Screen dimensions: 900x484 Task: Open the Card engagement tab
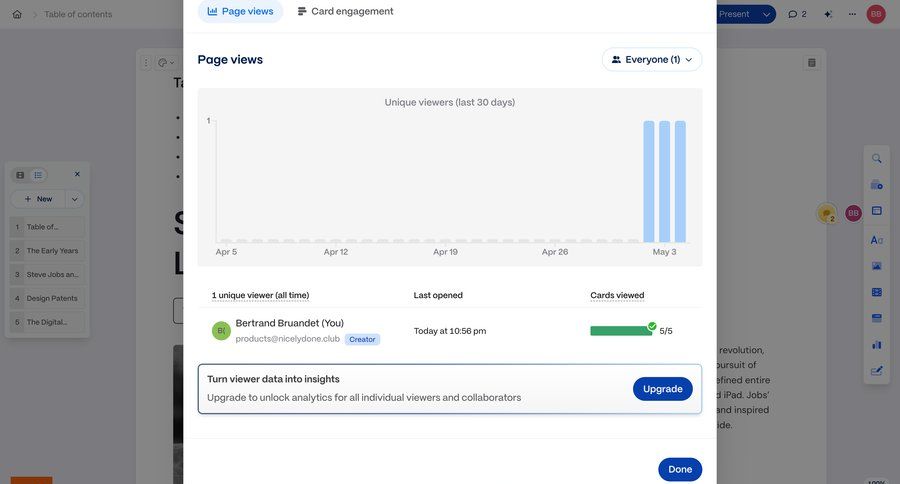(x=345, y=11)
